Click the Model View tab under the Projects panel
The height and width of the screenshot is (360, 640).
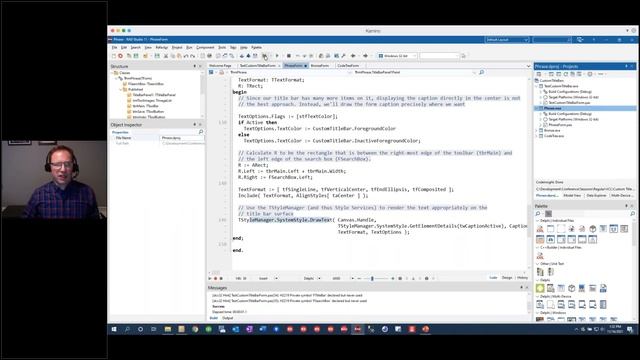[572, 196]
